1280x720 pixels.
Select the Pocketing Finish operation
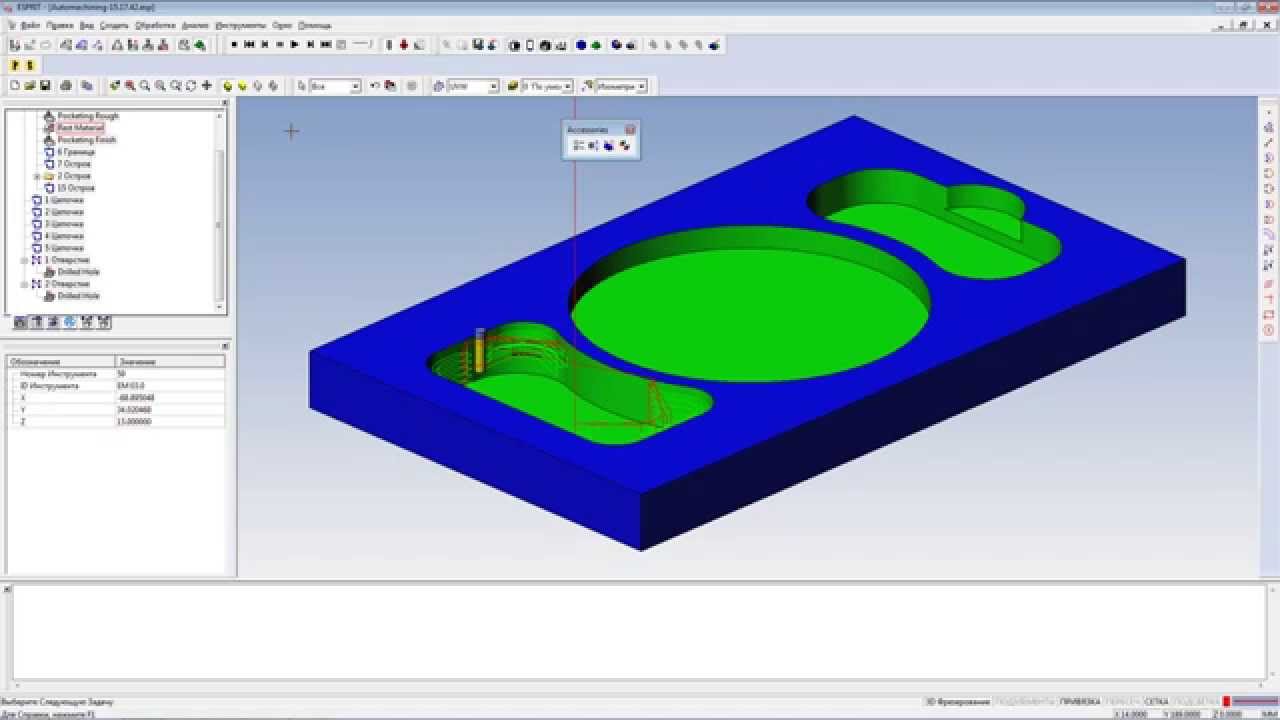(86, 140)
